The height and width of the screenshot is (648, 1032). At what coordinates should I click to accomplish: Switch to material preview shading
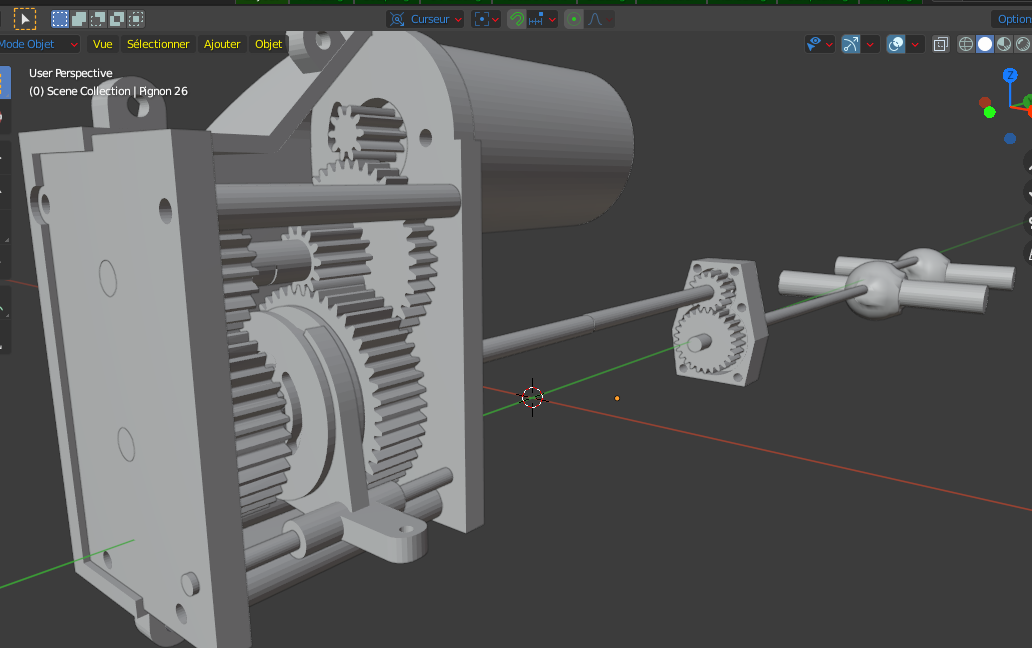point(1004,44)
